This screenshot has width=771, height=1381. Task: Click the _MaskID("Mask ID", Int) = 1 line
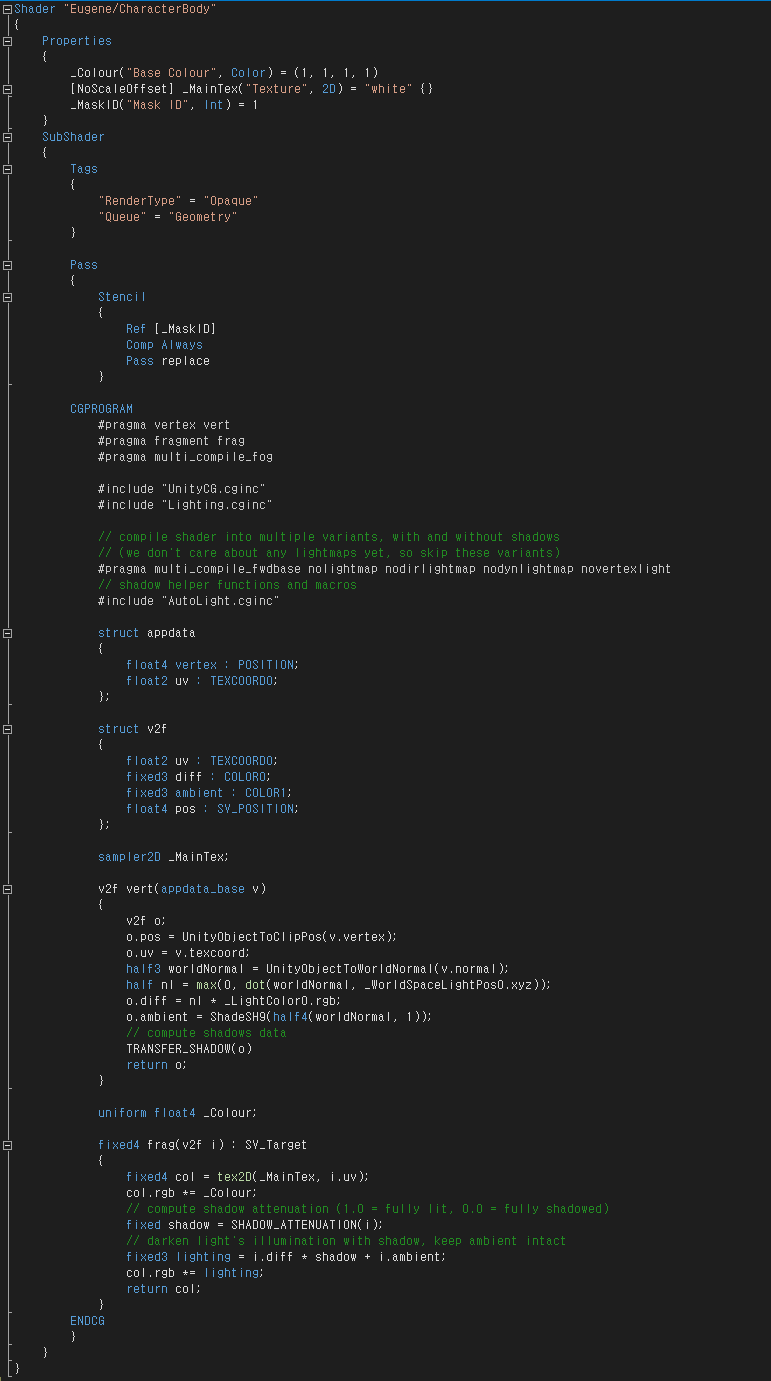coord(164,105)
